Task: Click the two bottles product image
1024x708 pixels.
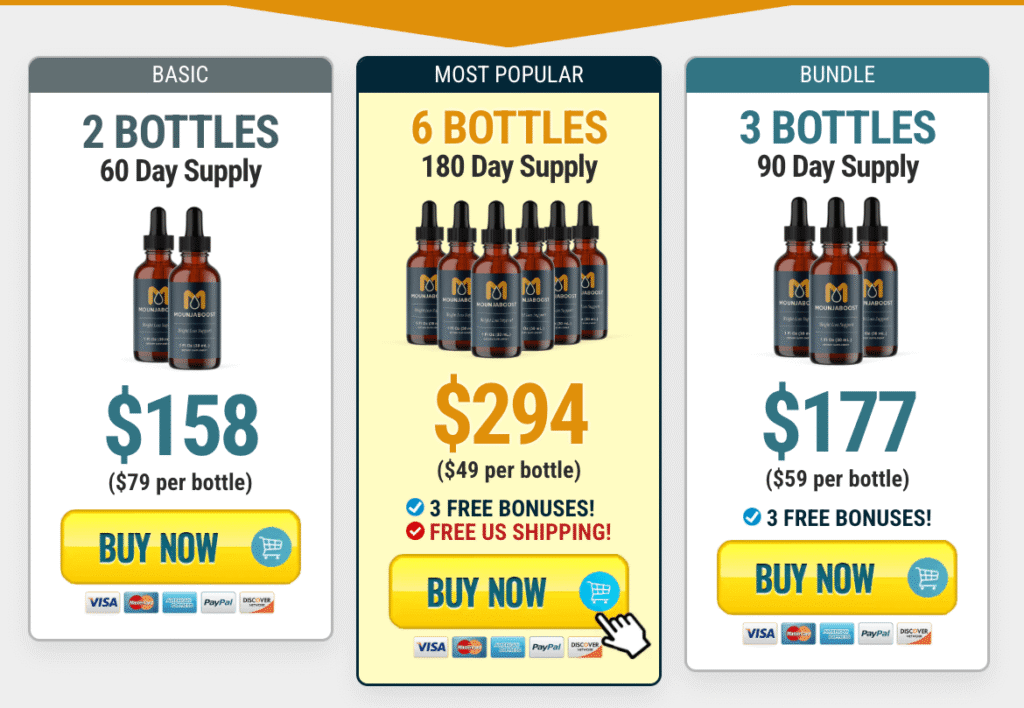Action: pyautogui.click(x=177, y=287)
